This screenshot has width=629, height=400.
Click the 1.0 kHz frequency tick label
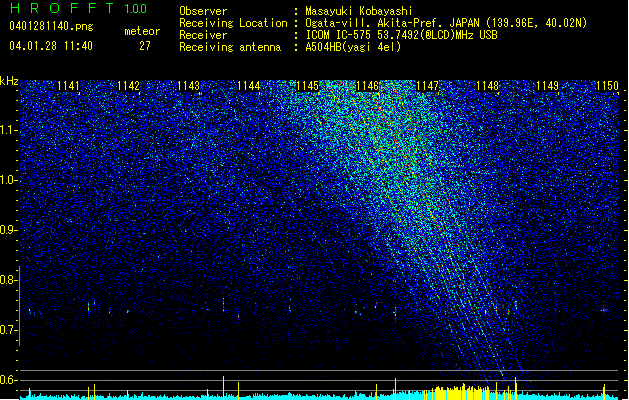[9, 180]
